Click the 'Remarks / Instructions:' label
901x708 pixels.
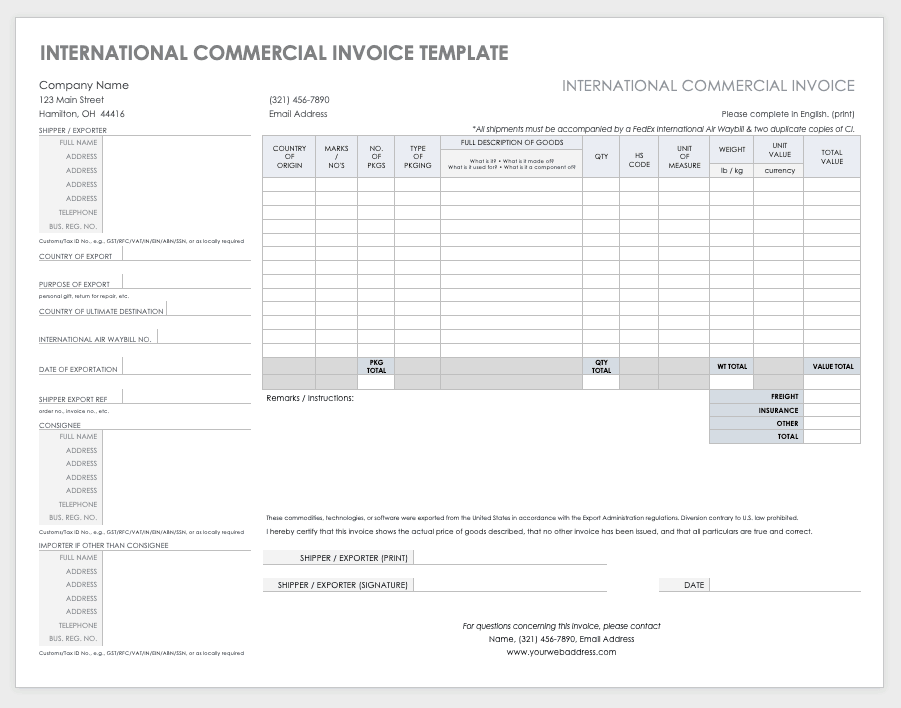310,398
